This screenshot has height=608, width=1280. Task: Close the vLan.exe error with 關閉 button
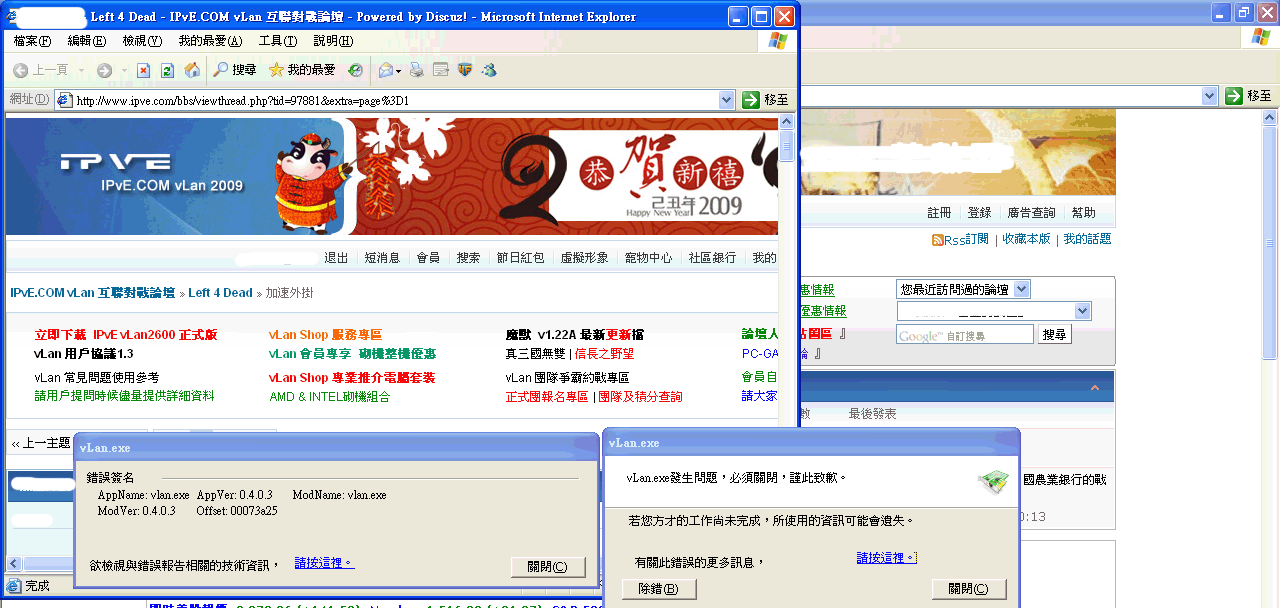click(548, 565)
